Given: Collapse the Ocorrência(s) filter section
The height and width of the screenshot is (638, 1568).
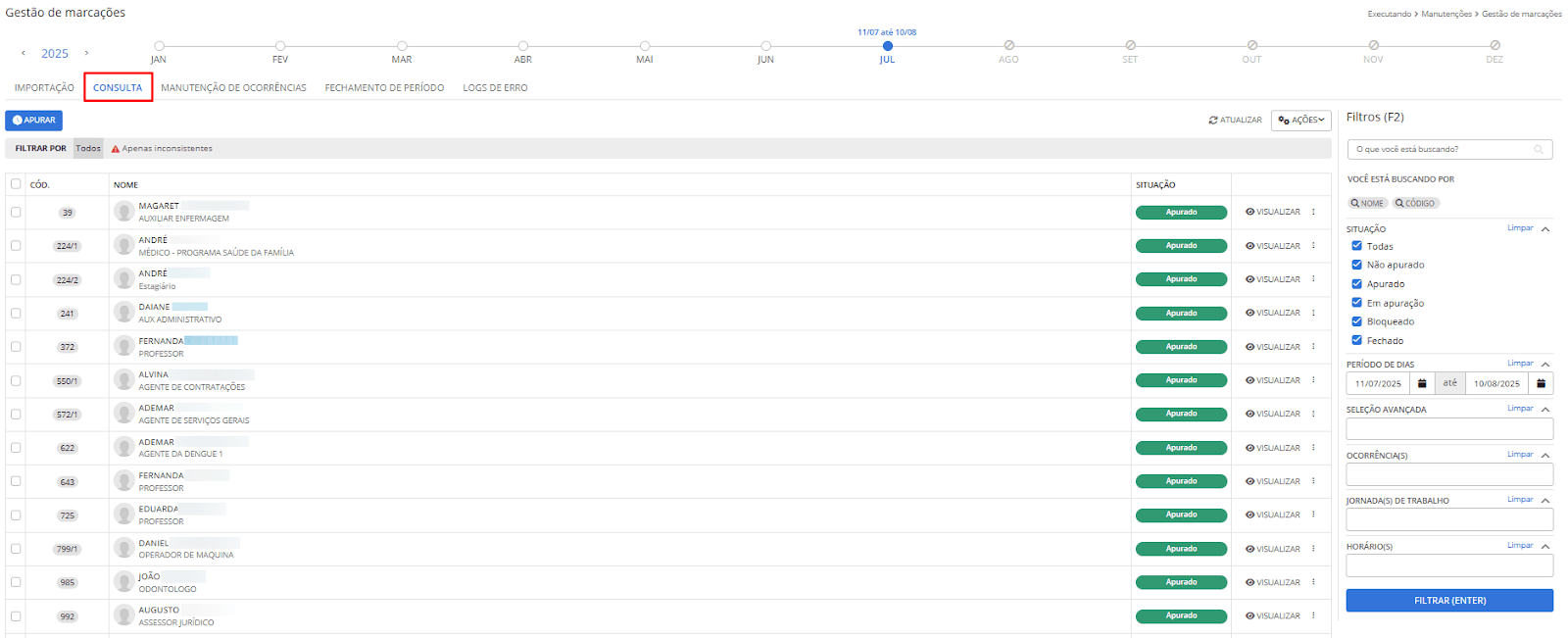Looking at the screenshot, I should click(1545, 455).
